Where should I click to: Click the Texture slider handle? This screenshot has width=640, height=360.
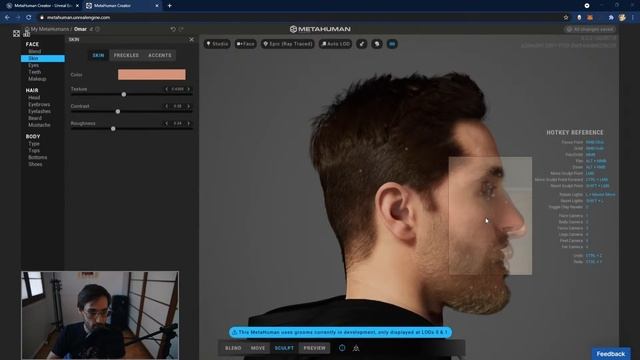click(x=124, y=94)
